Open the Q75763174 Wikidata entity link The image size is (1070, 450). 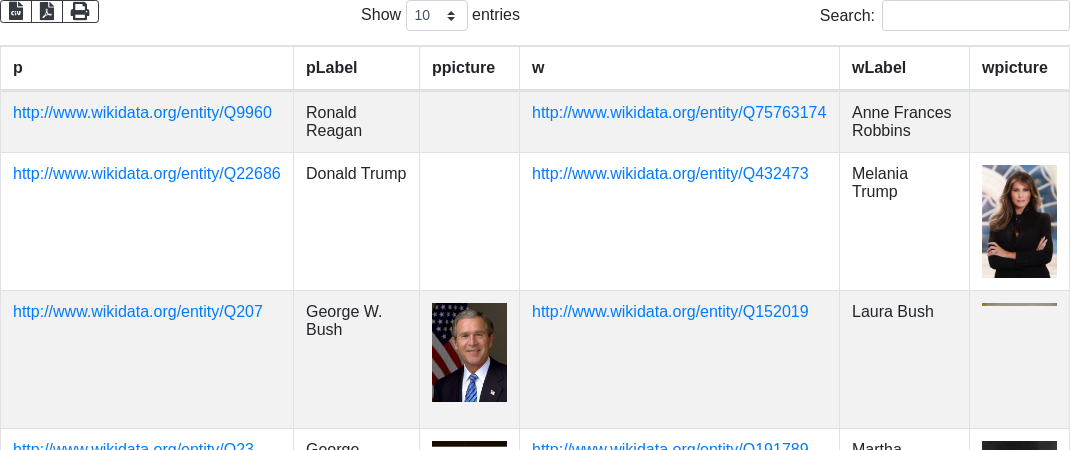[x=679, y=113]
